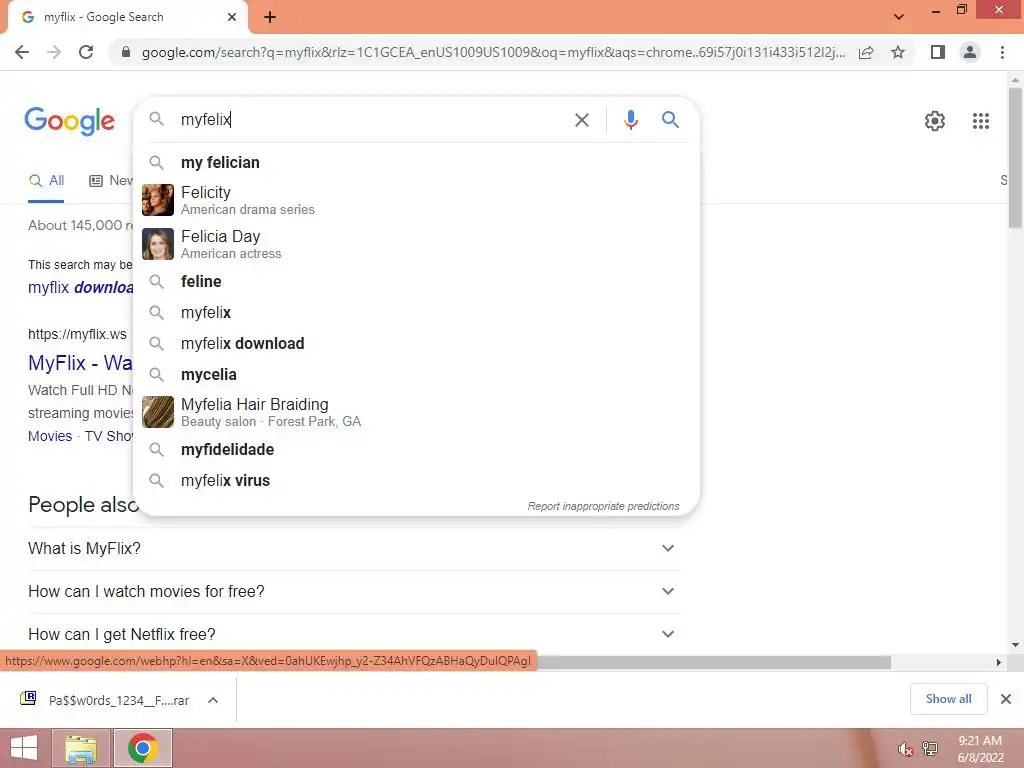Close the myflix Google Search tab
Viewport: 1024px width, 768px height.
[232, 17]
